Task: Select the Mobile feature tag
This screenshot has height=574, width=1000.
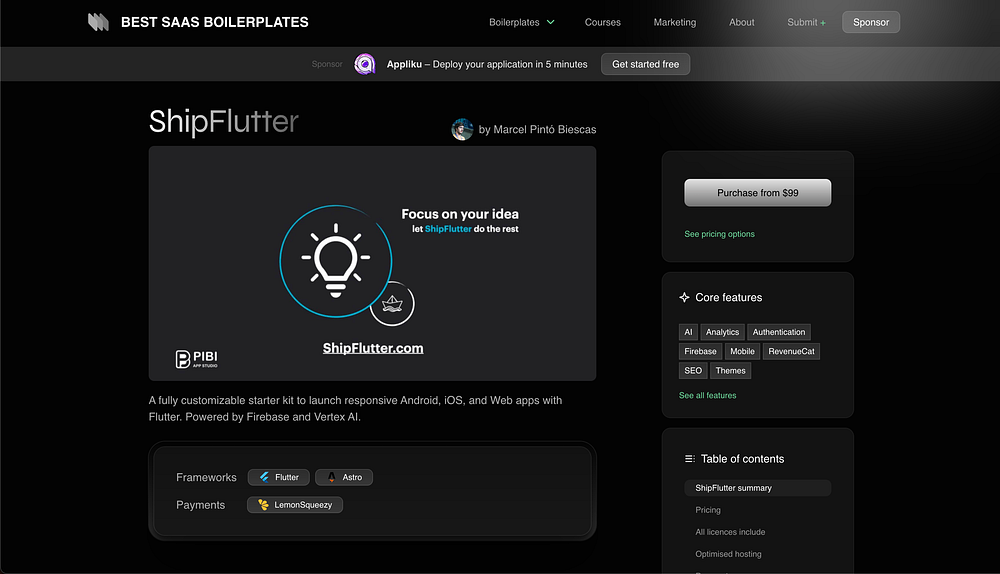Action: click(742, 351)
